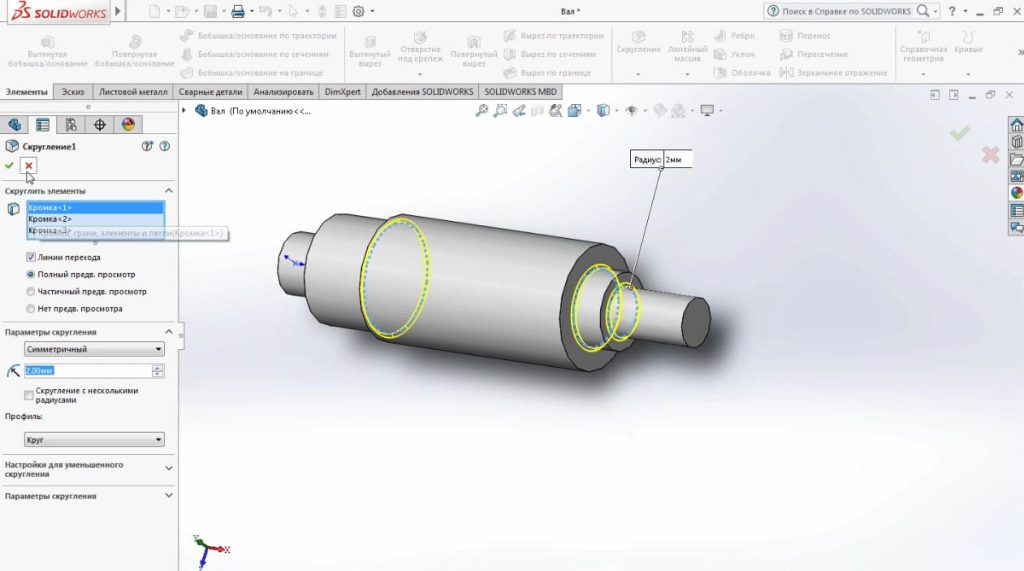The image size is (1024, 571).
Task: Open the 'Добавления SOLIDWORKS' tab
Action: pos(423,92)
